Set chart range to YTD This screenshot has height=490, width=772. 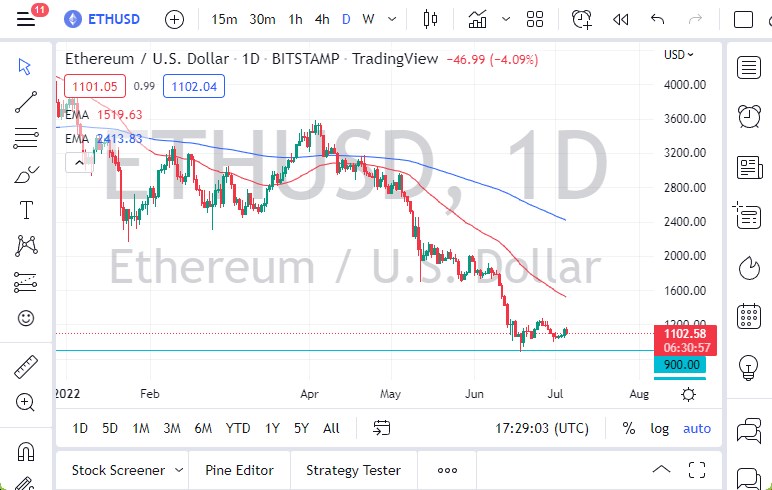(238, 428)
